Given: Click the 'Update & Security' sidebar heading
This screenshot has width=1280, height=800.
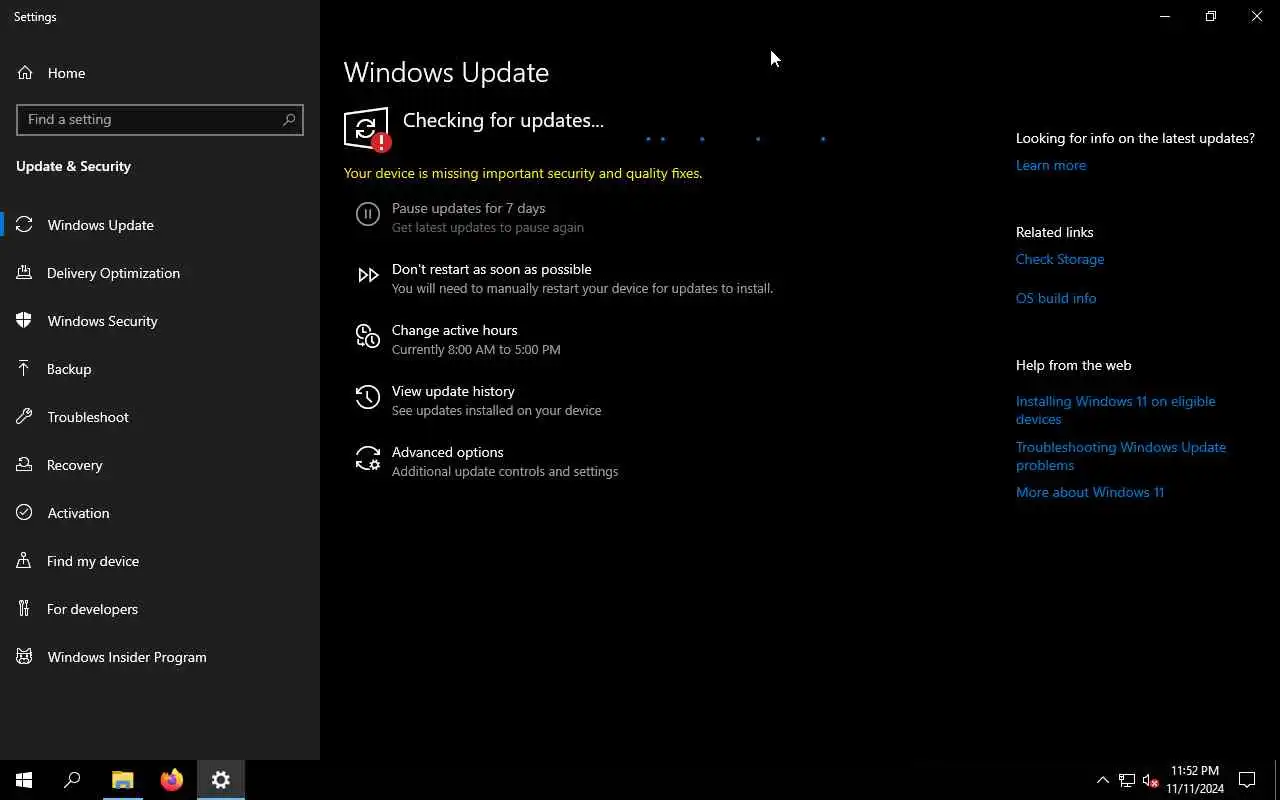Looking at the screenshot, I should point(73,167).
